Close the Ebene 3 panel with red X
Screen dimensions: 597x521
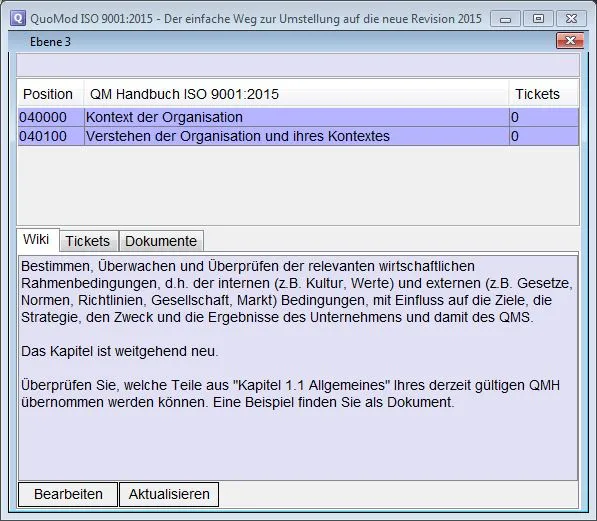(570, 41)
